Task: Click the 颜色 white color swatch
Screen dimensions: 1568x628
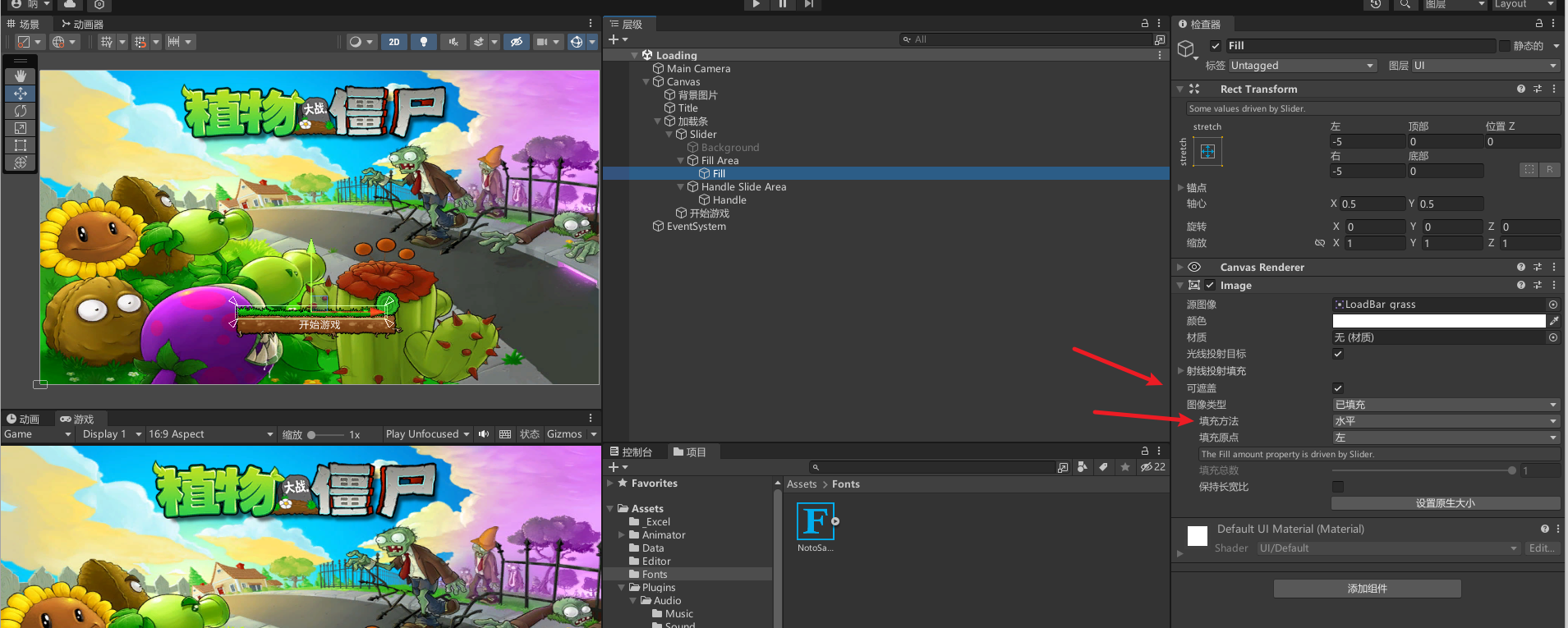Action: tap(1439, 321)
